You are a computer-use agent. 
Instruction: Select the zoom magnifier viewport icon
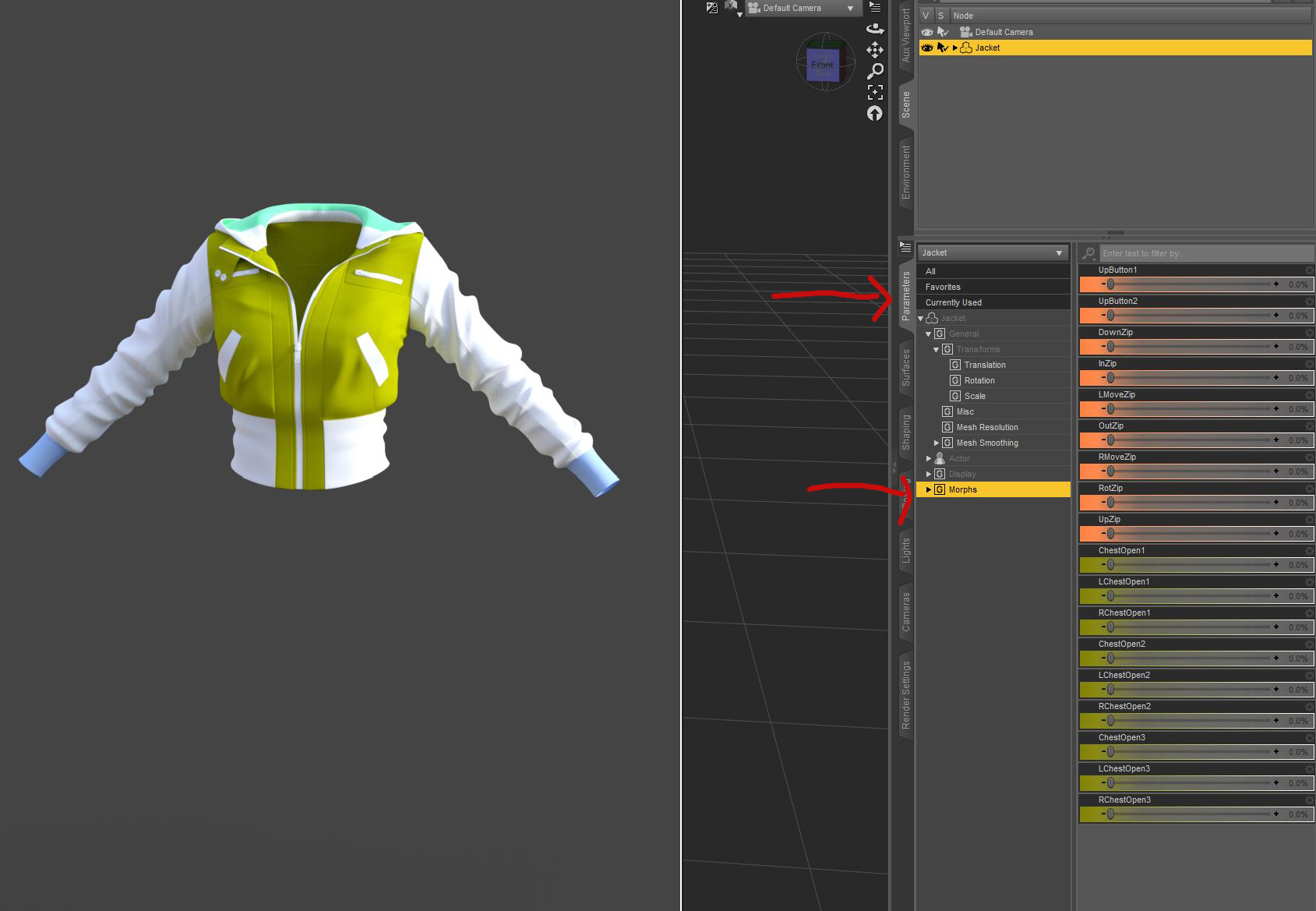click(875, 71)
